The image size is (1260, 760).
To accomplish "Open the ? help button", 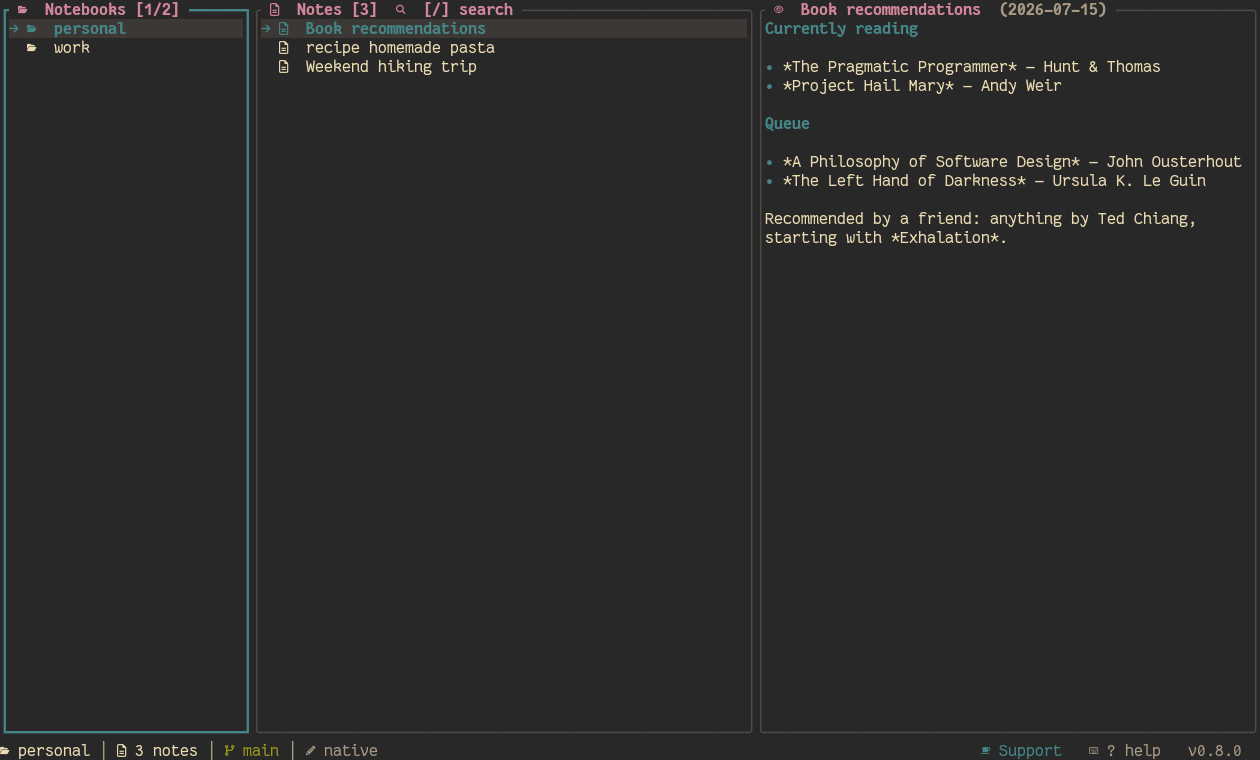I will tap(1134, 750).
